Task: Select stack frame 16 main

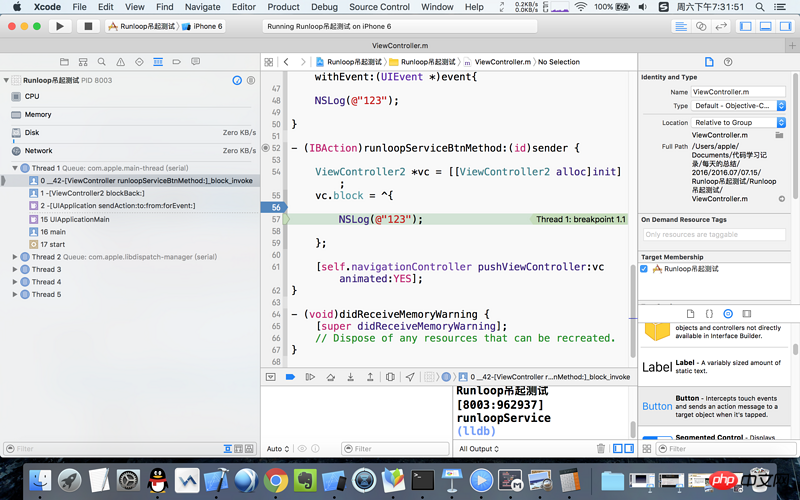Action: tap(52, 231)
